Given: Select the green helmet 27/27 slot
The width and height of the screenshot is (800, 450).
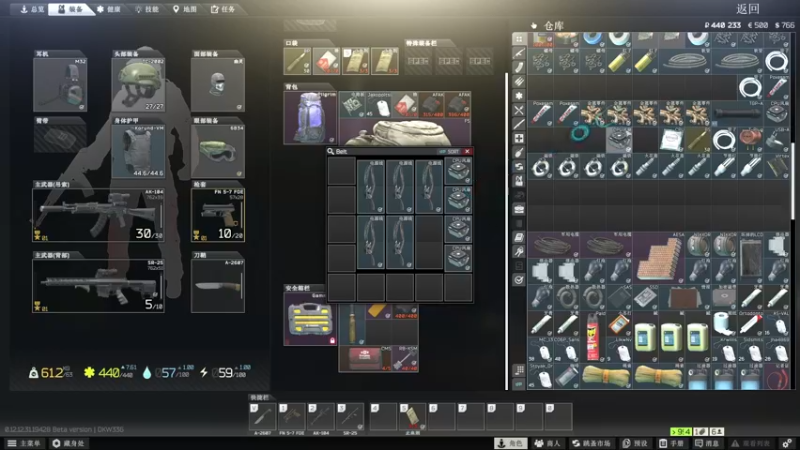Looking at the screenshot, I should [138, 85].
